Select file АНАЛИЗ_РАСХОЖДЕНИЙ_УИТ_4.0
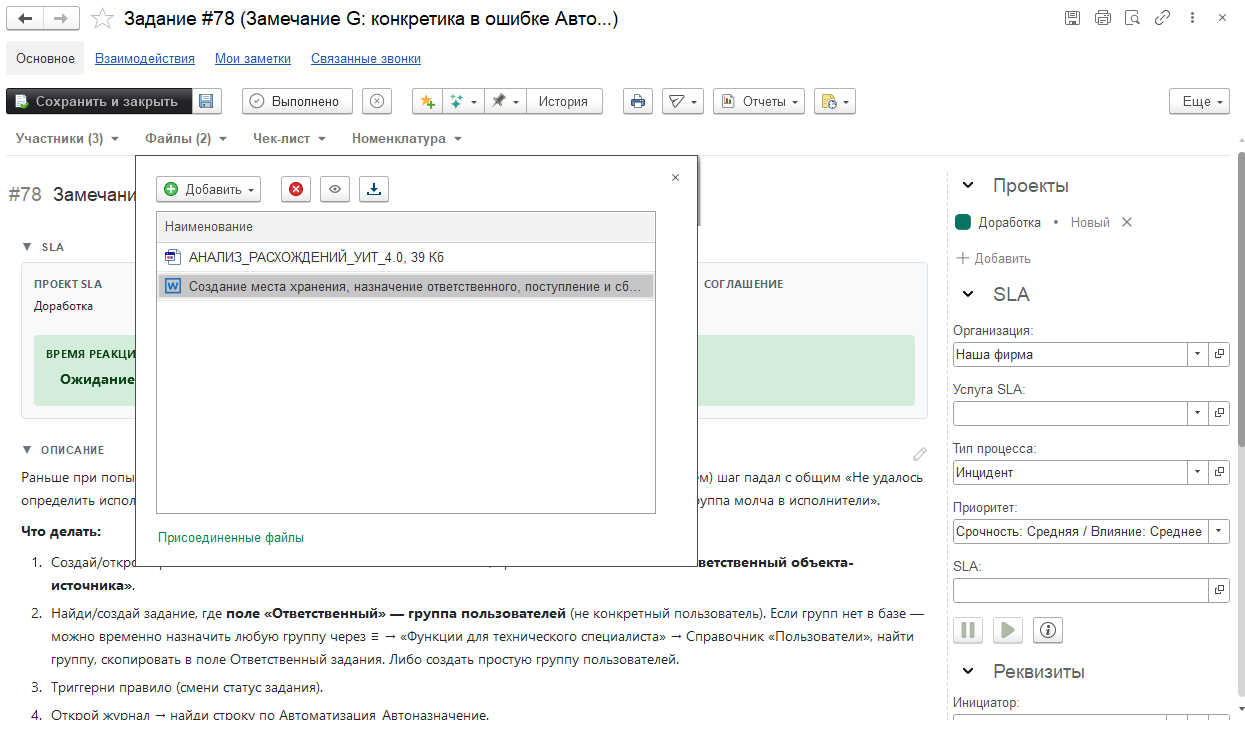This screenshot has width=1245, height=729. pyautogui.click(x=405, y=257)
